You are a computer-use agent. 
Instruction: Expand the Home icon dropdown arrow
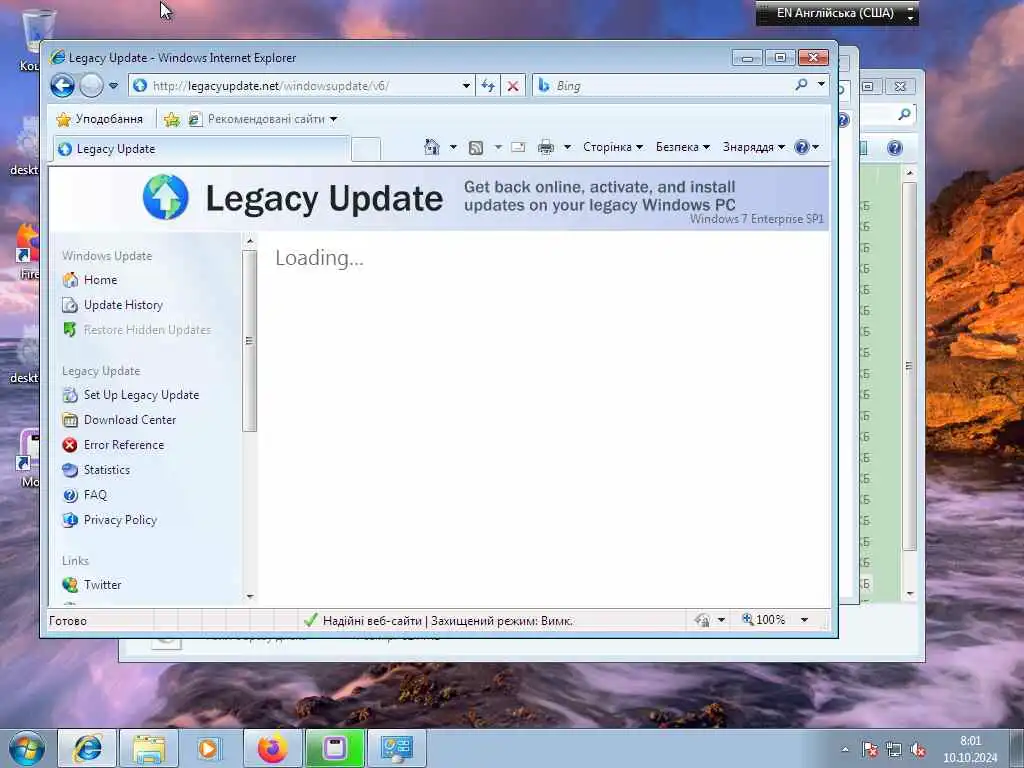pos(453,147)
